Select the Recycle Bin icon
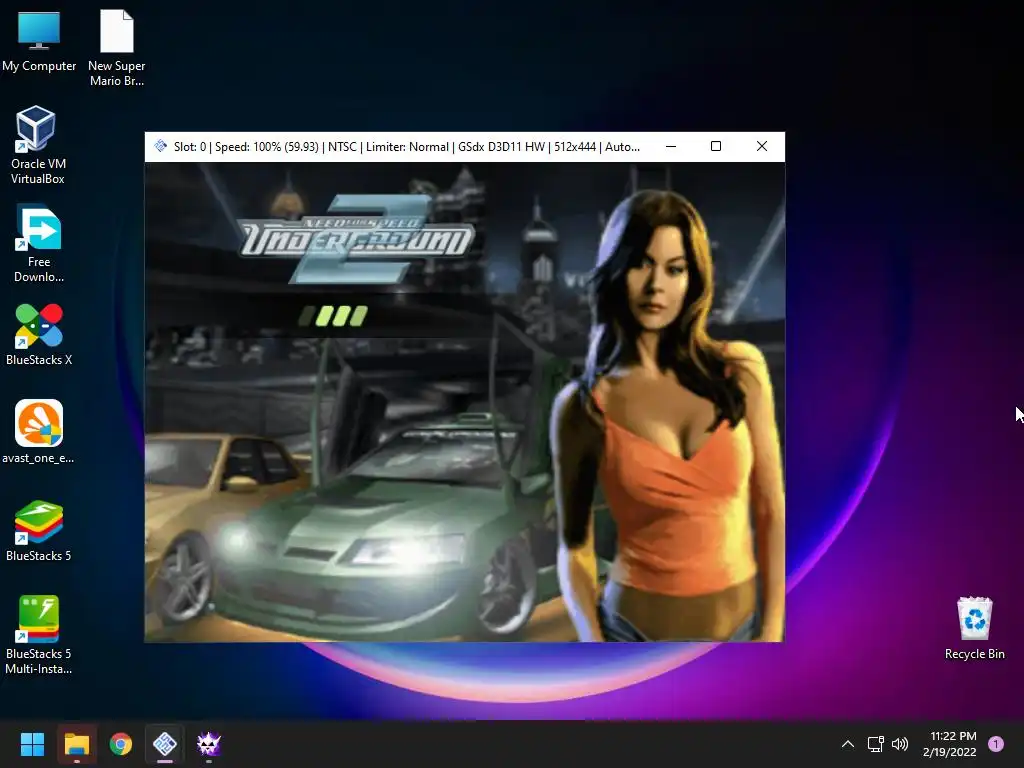1024x768 pixels. coord(974,628)
